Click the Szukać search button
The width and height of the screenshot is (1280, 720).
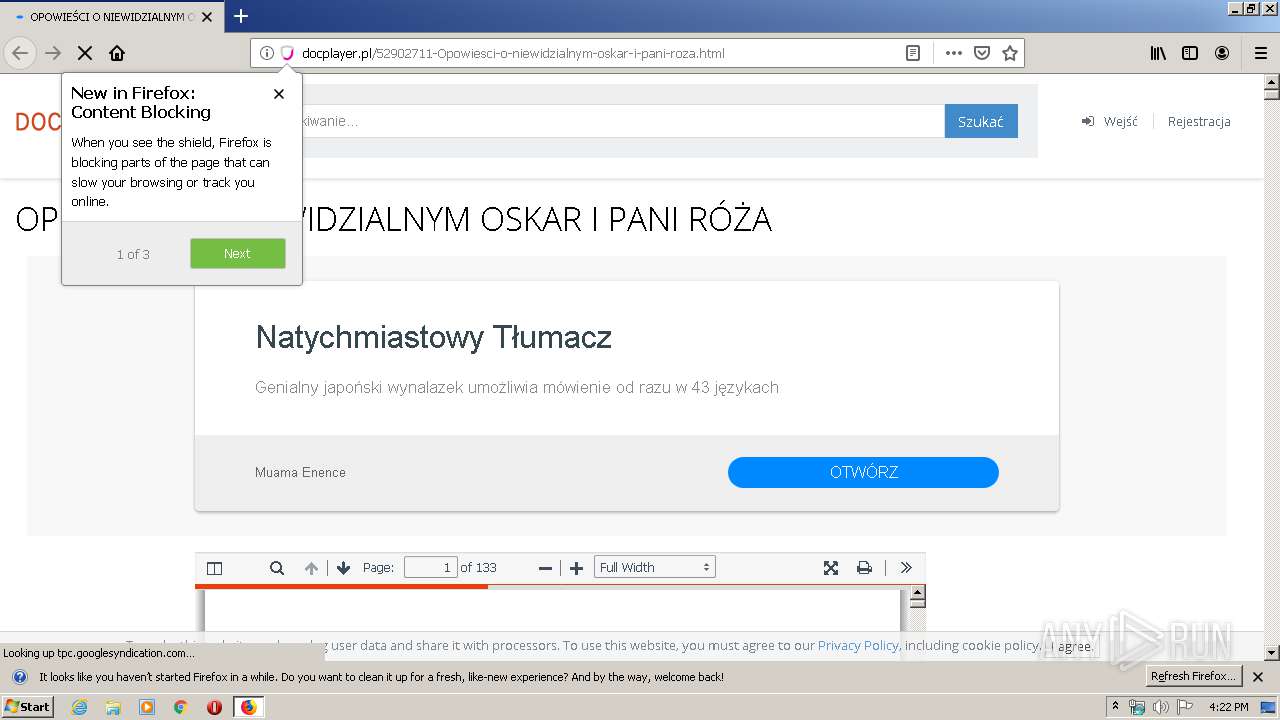coord(981,121)
